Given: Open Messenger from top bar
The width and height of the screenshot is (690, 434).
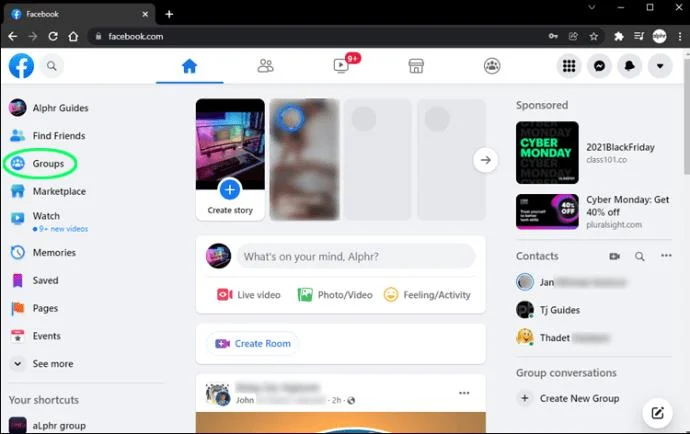Looking at the screenshot, I should (x=599, y=66).
